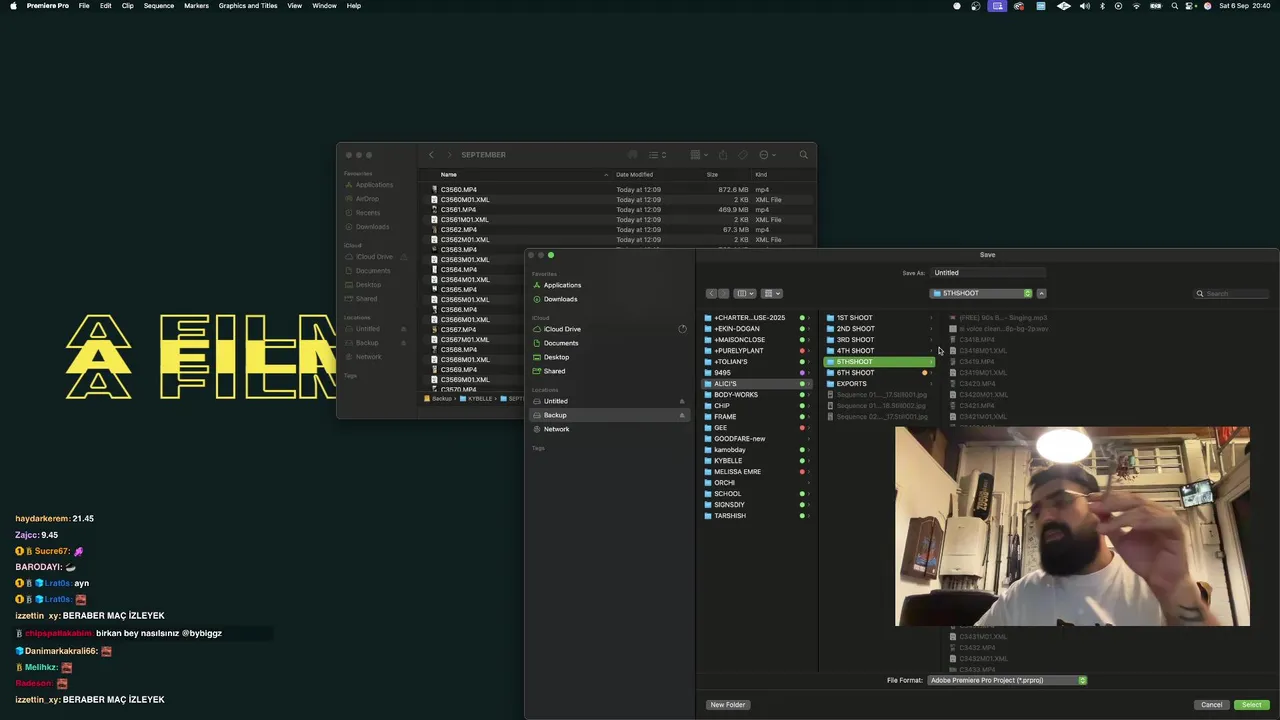Expand the 2ND SHOOT folder chevron

(931, 329)
